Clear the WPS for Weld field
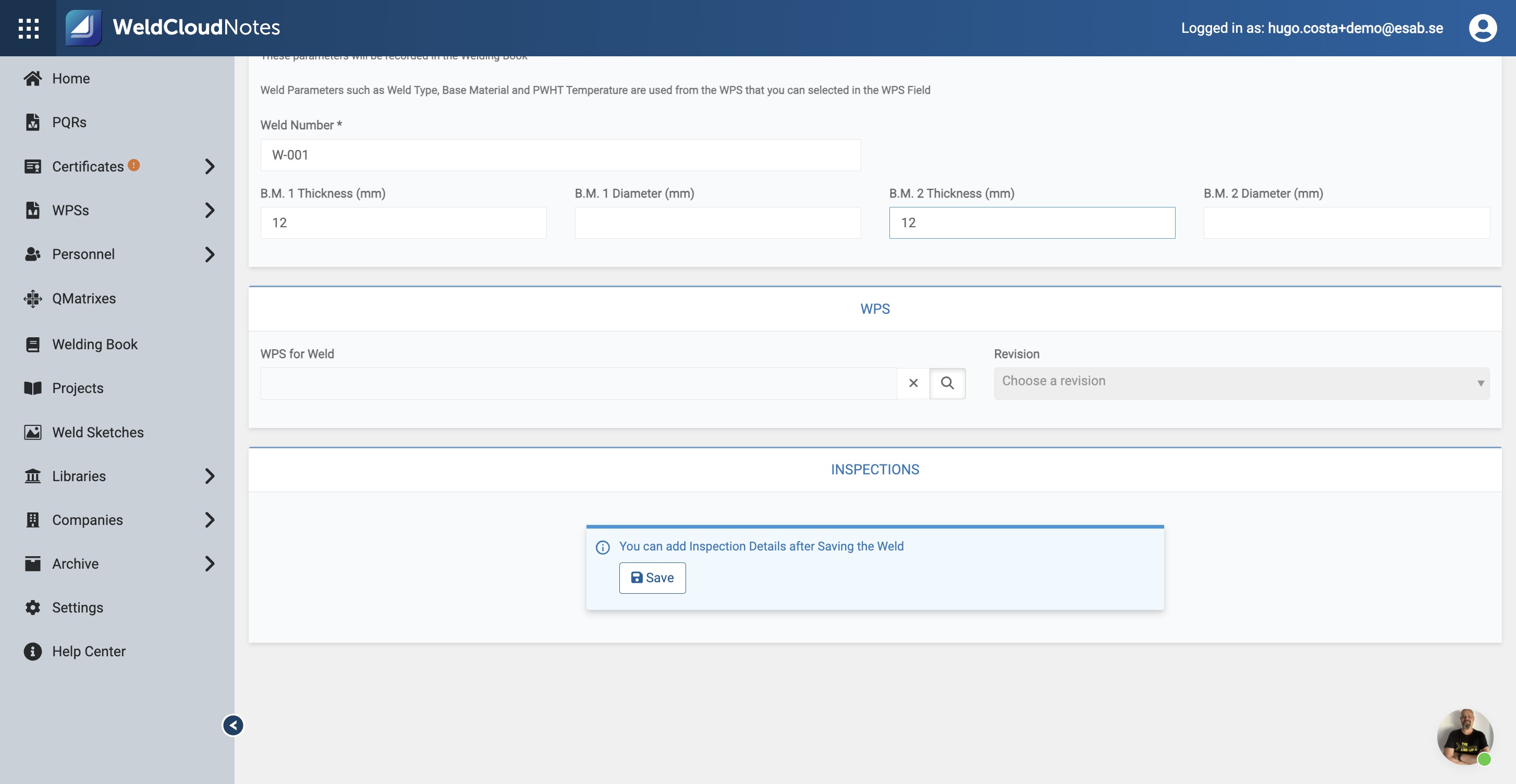 click(913, 383)
